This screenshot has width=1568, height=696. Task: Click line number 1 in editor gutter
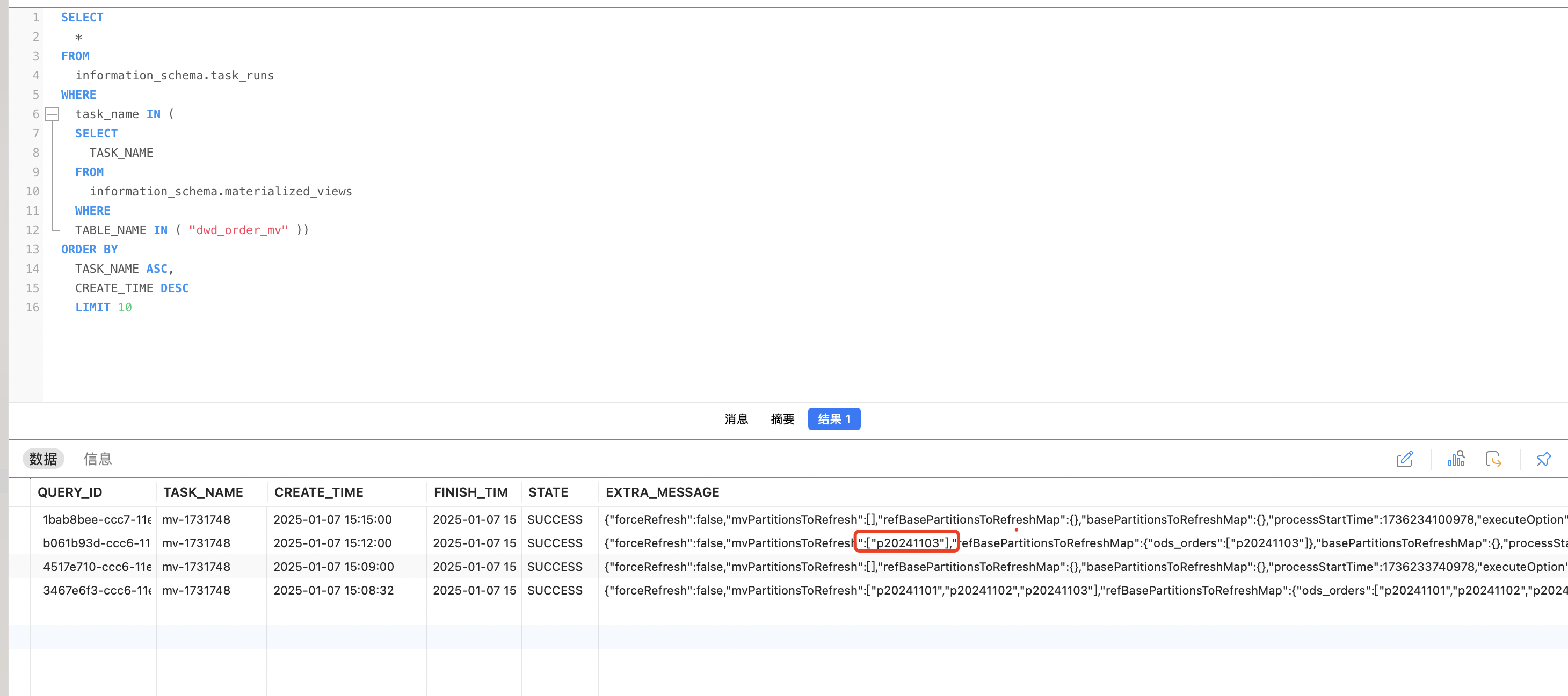click(x=36, y=18)
